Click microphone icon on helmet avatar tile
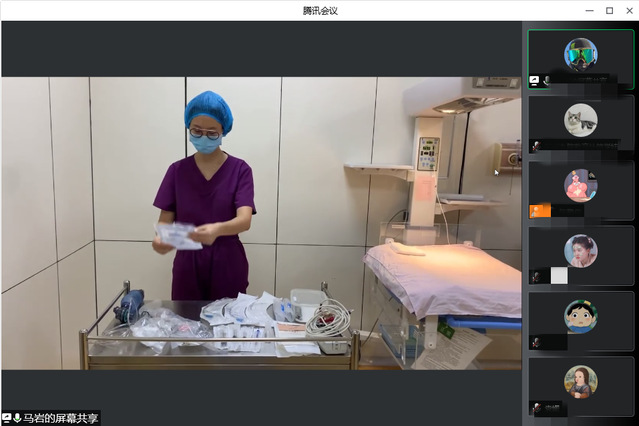Screen dimensions: 639x426 546,80
